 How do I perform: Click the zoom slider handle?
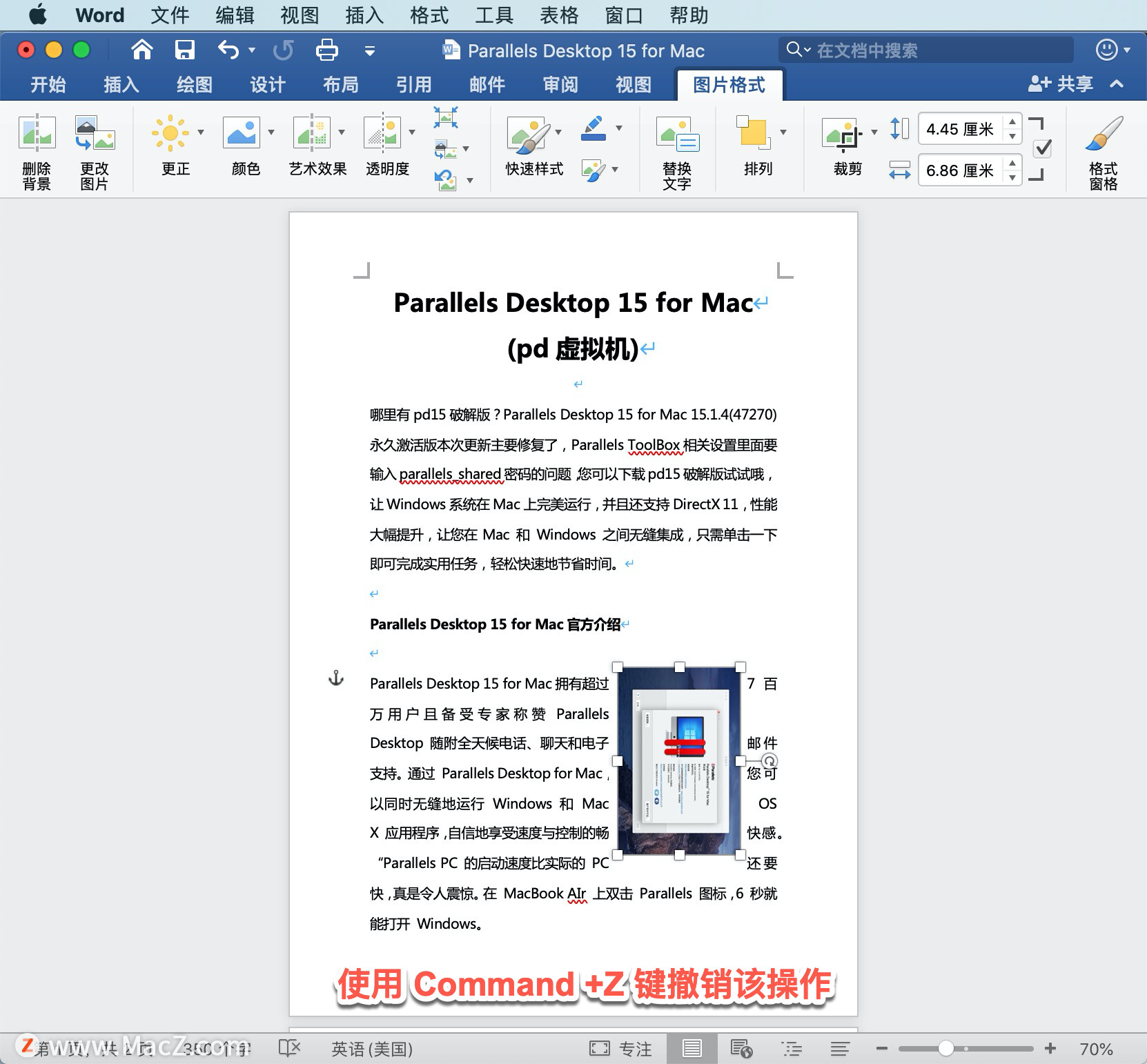click(x=946, y=1049)
